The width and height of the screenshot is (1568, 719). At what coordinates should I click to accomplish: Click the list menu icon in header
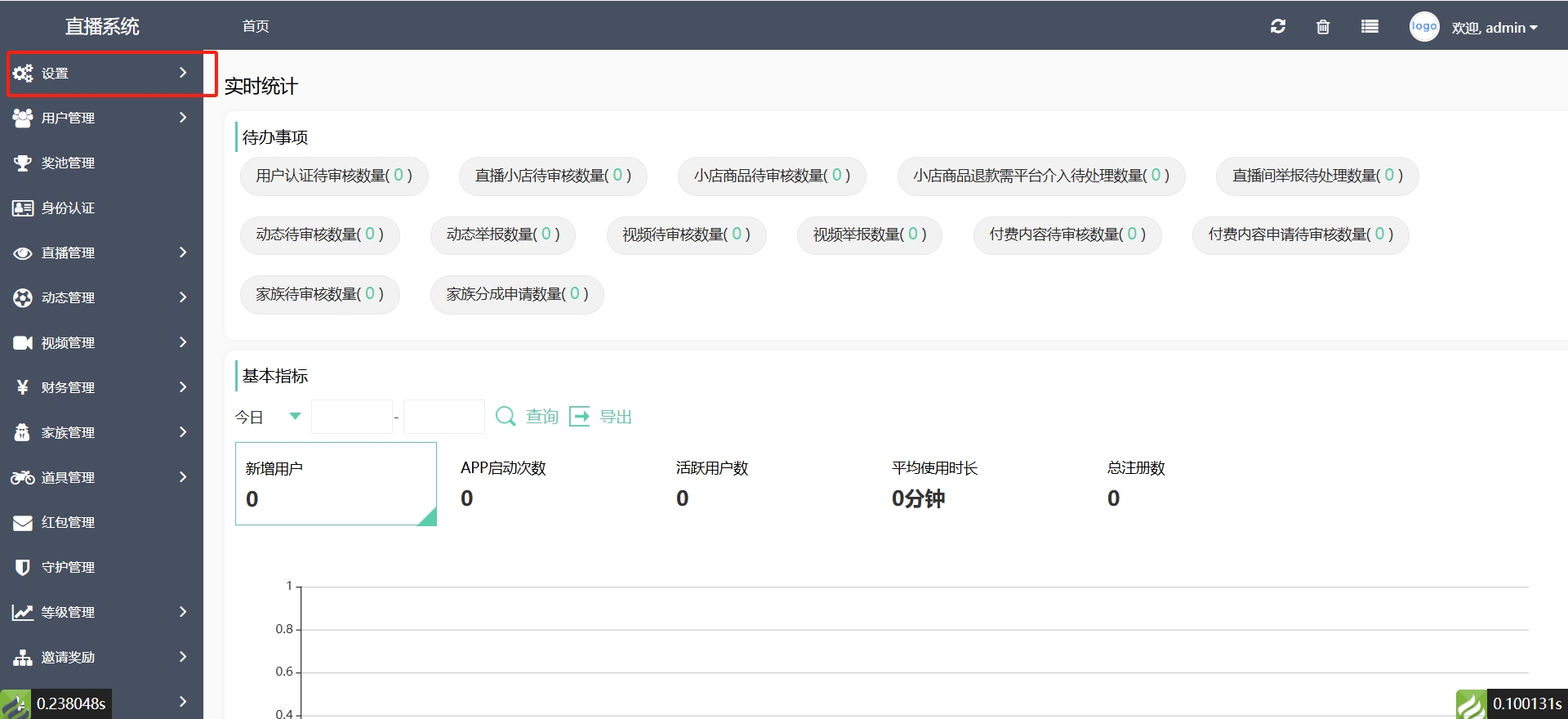click(x=1370, y=26)
